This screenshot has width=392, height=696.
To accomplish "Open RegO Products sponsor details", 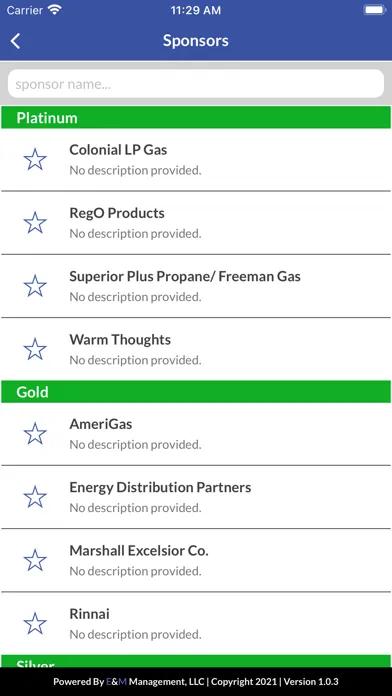I will point(196,223).
